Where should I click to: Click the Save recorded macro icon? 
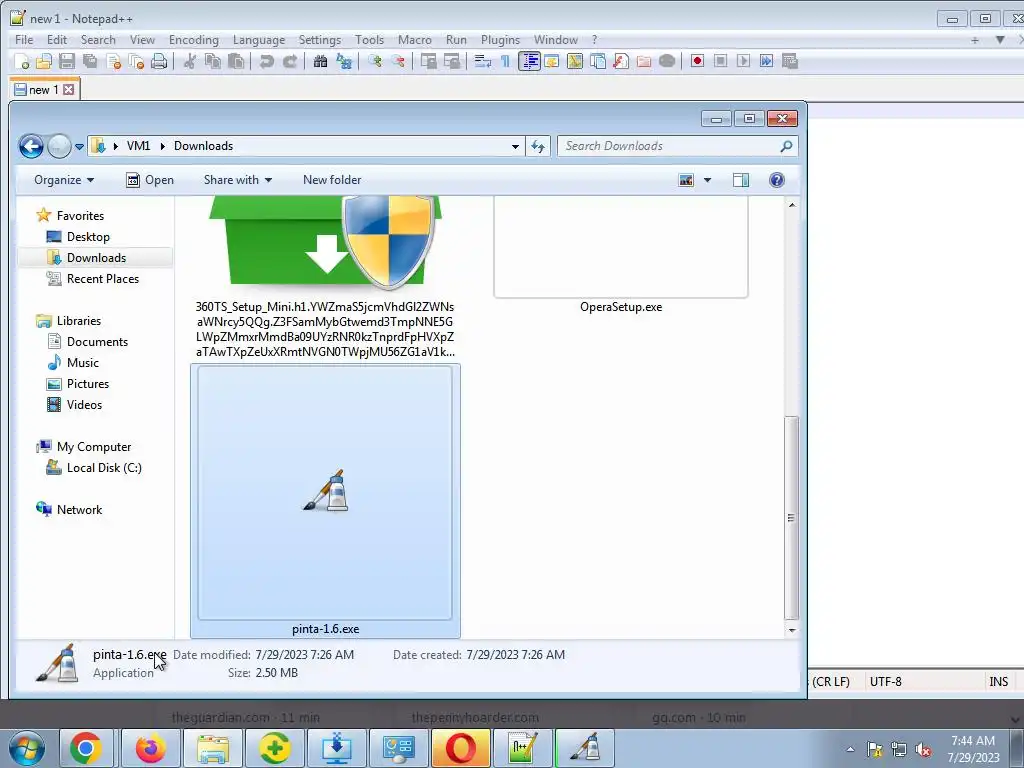pos(790,61)
